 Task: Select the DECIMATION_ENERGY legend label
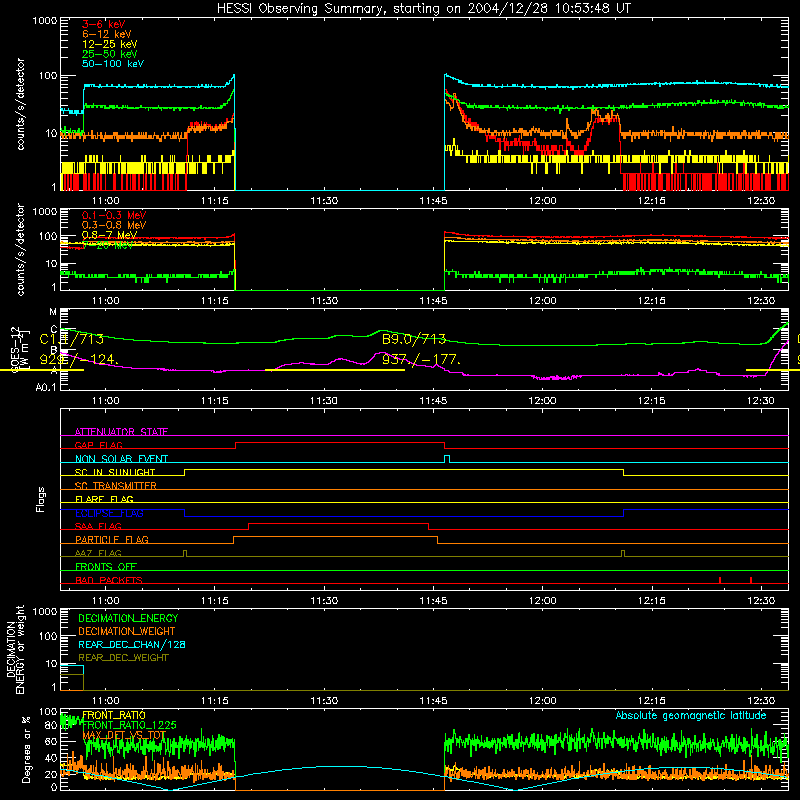pyautogui.click(x=128, y=618)
